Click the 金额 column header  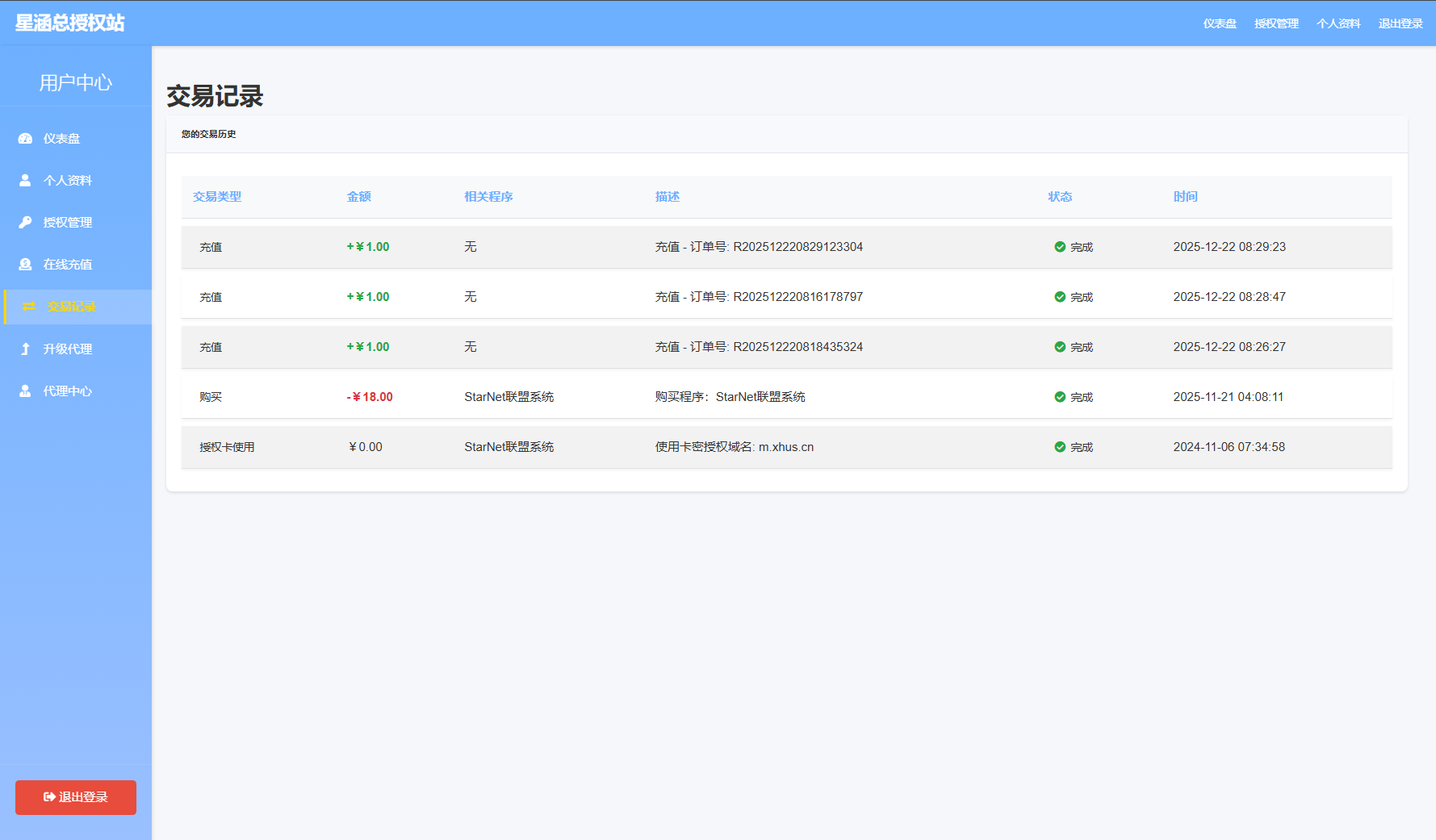359,197
